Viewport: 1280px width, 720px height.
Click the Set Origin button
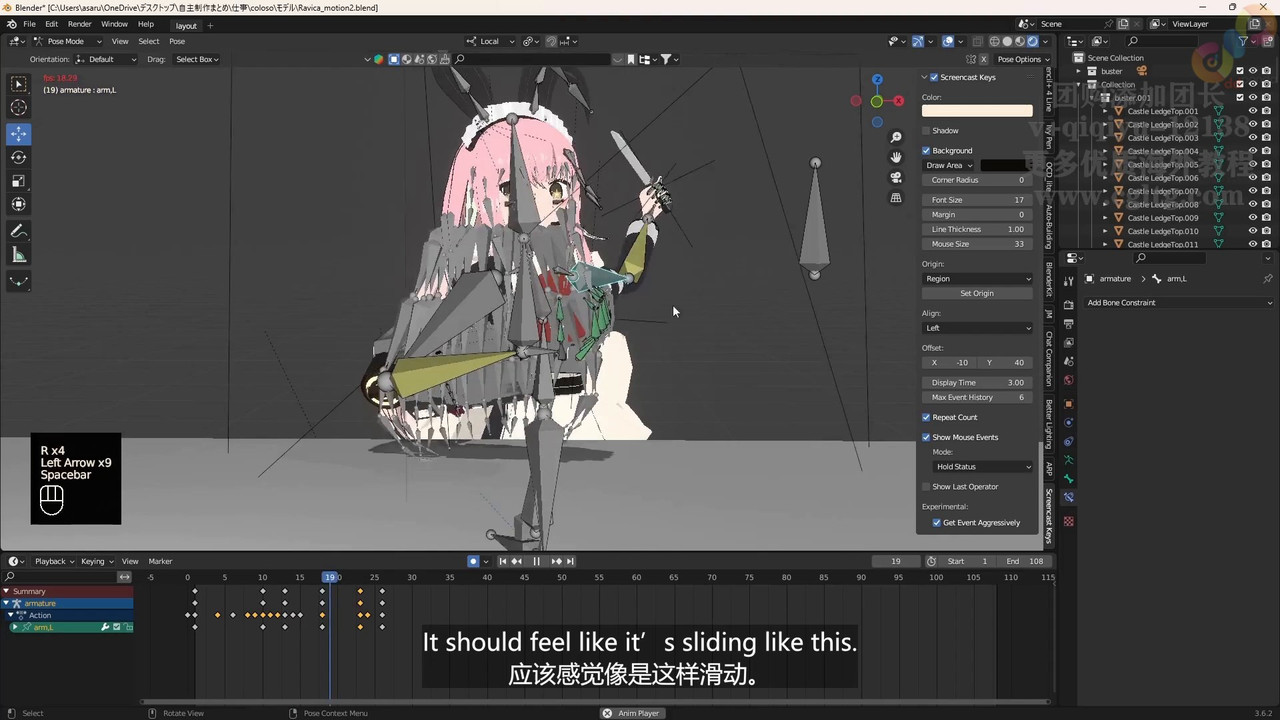[x=977, y=293]
